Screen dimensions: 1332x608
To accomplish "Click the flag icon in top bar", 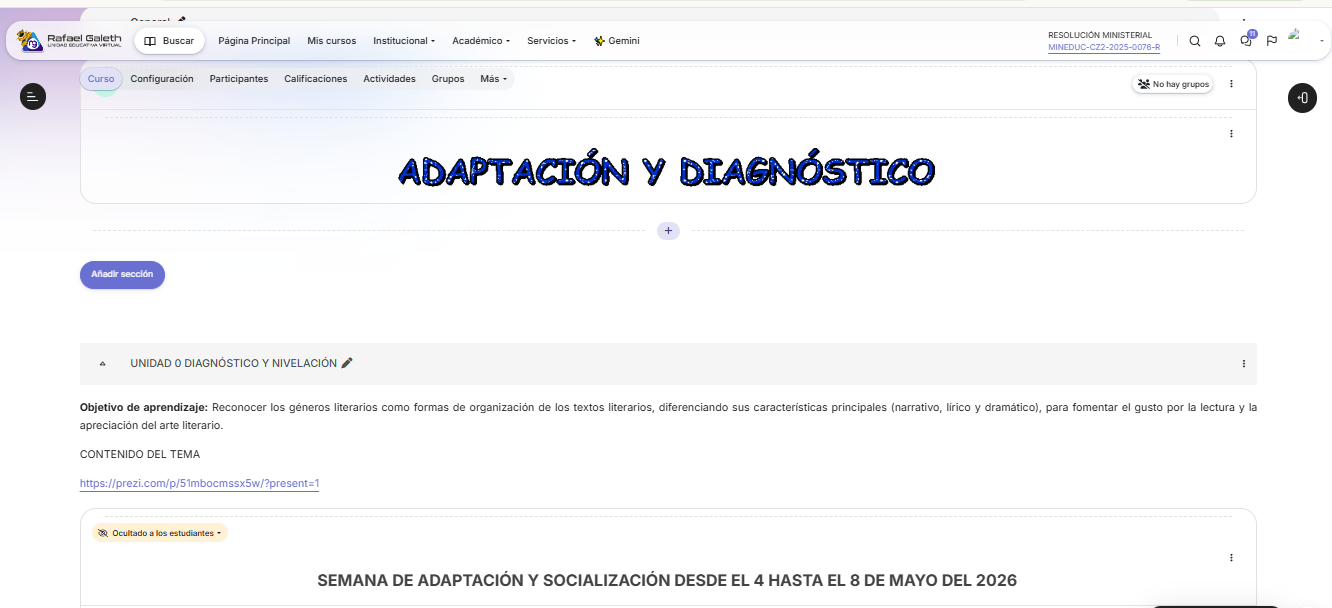I will [1272, 41].
